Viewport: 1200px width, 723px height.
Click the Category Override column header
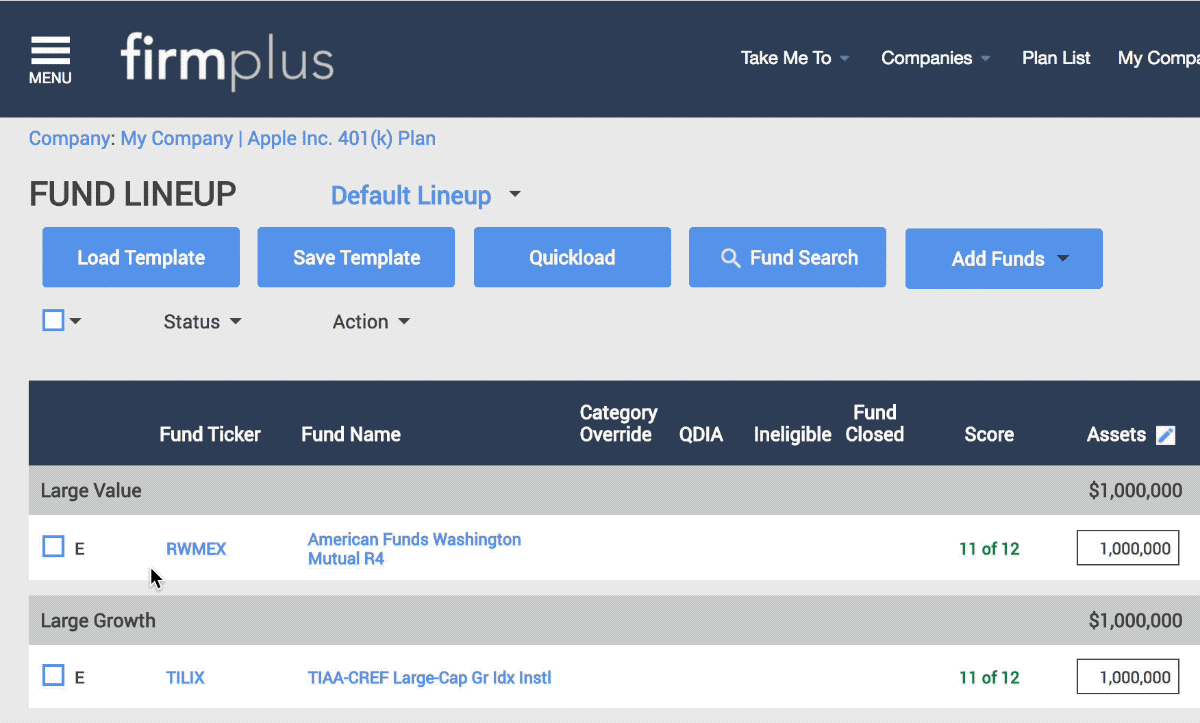point(618,423)
